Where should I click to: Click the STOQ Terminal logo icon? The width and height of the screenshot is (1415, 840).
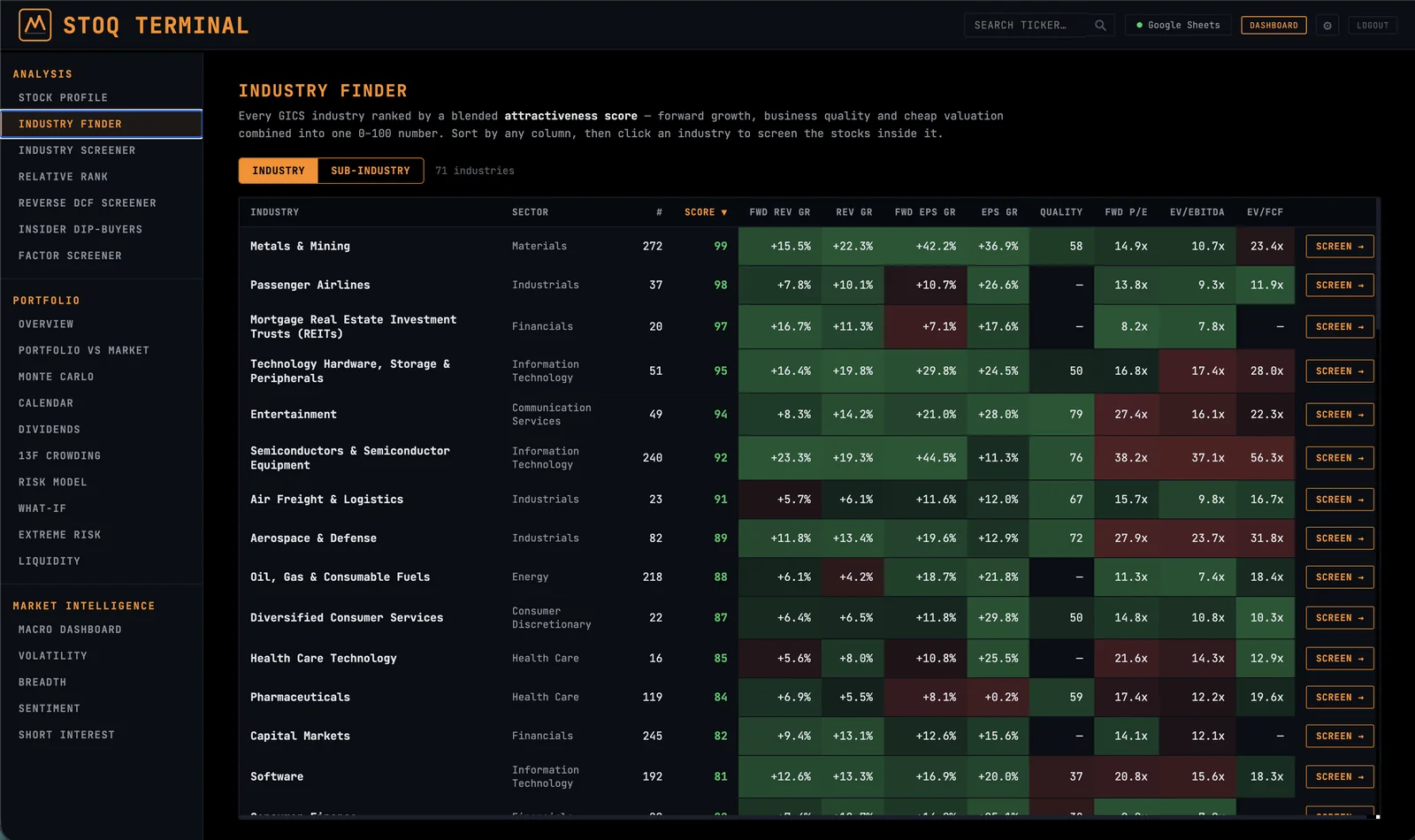[35, 25]
